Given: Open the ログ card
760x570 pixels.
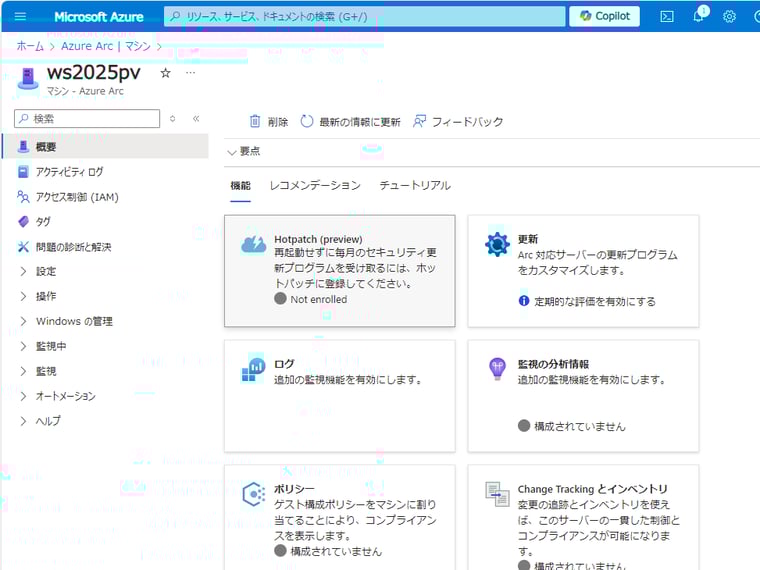Looking at the screenshot, I should [340, 396].
